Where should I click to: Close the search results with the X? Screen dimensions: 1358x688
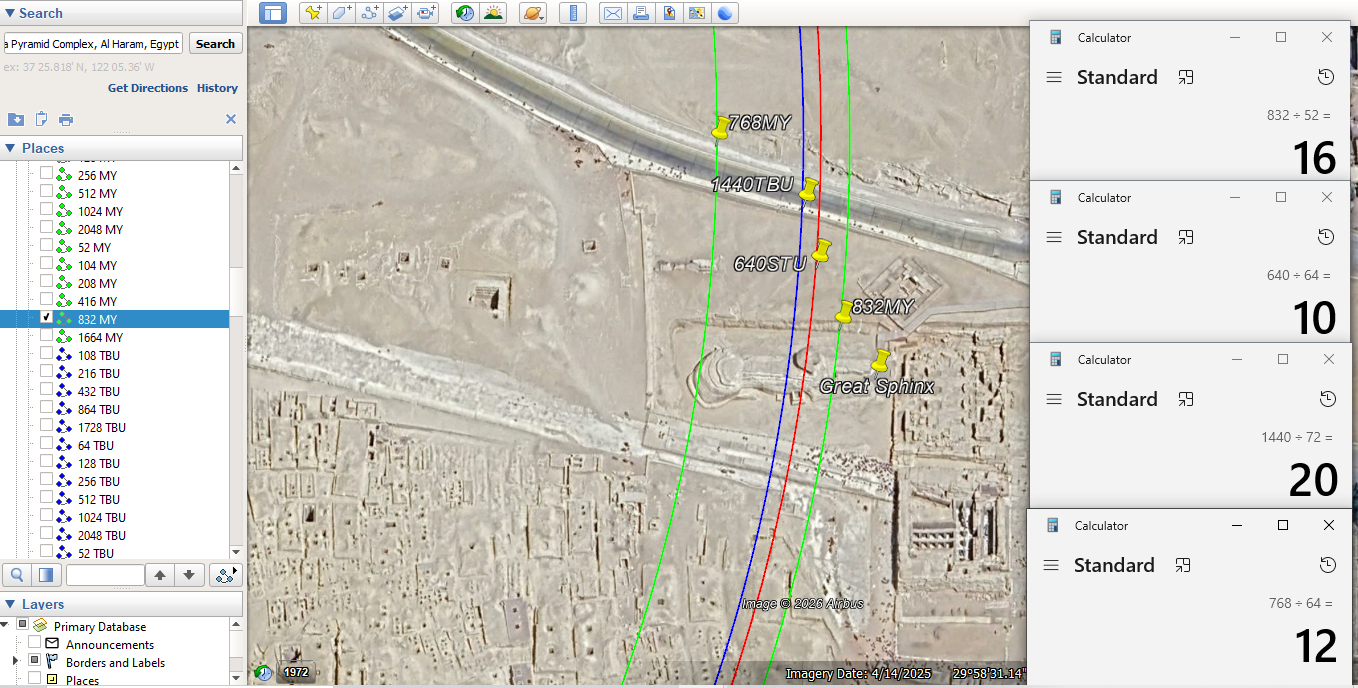pyautogui.click(x=231, y=119)
